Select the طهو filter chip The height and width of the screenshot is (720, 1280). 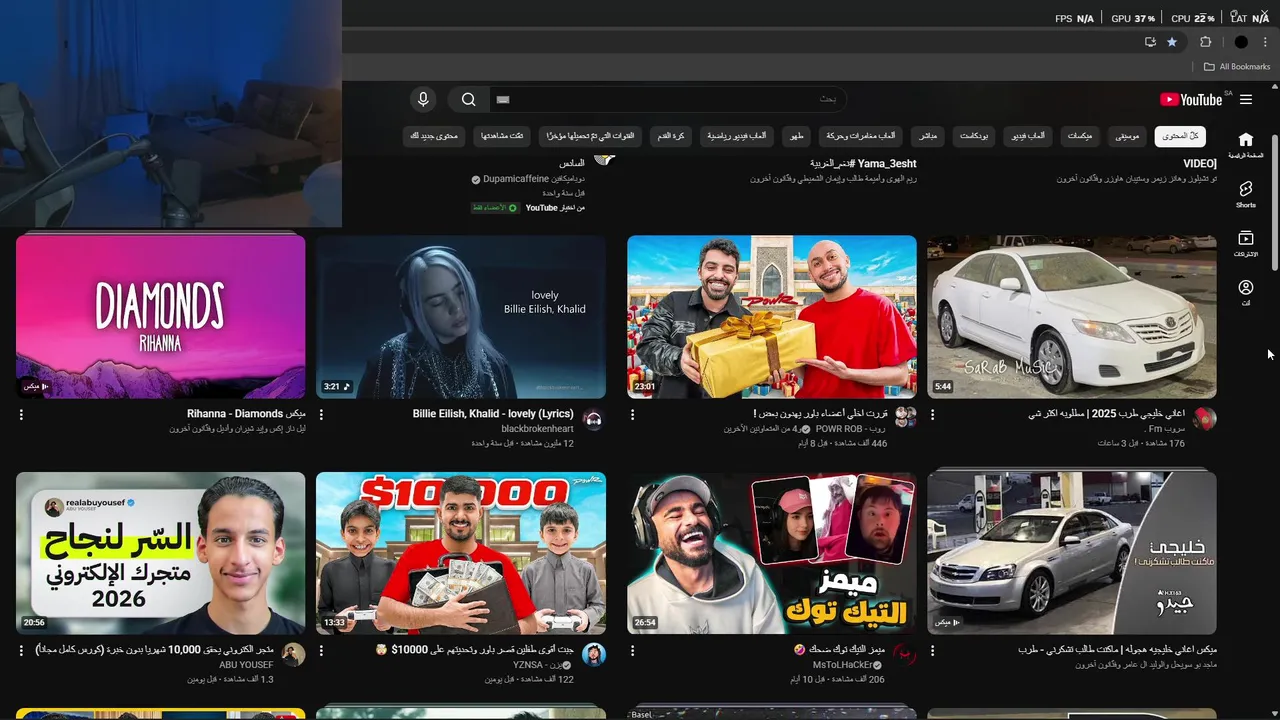pos(797,136)
